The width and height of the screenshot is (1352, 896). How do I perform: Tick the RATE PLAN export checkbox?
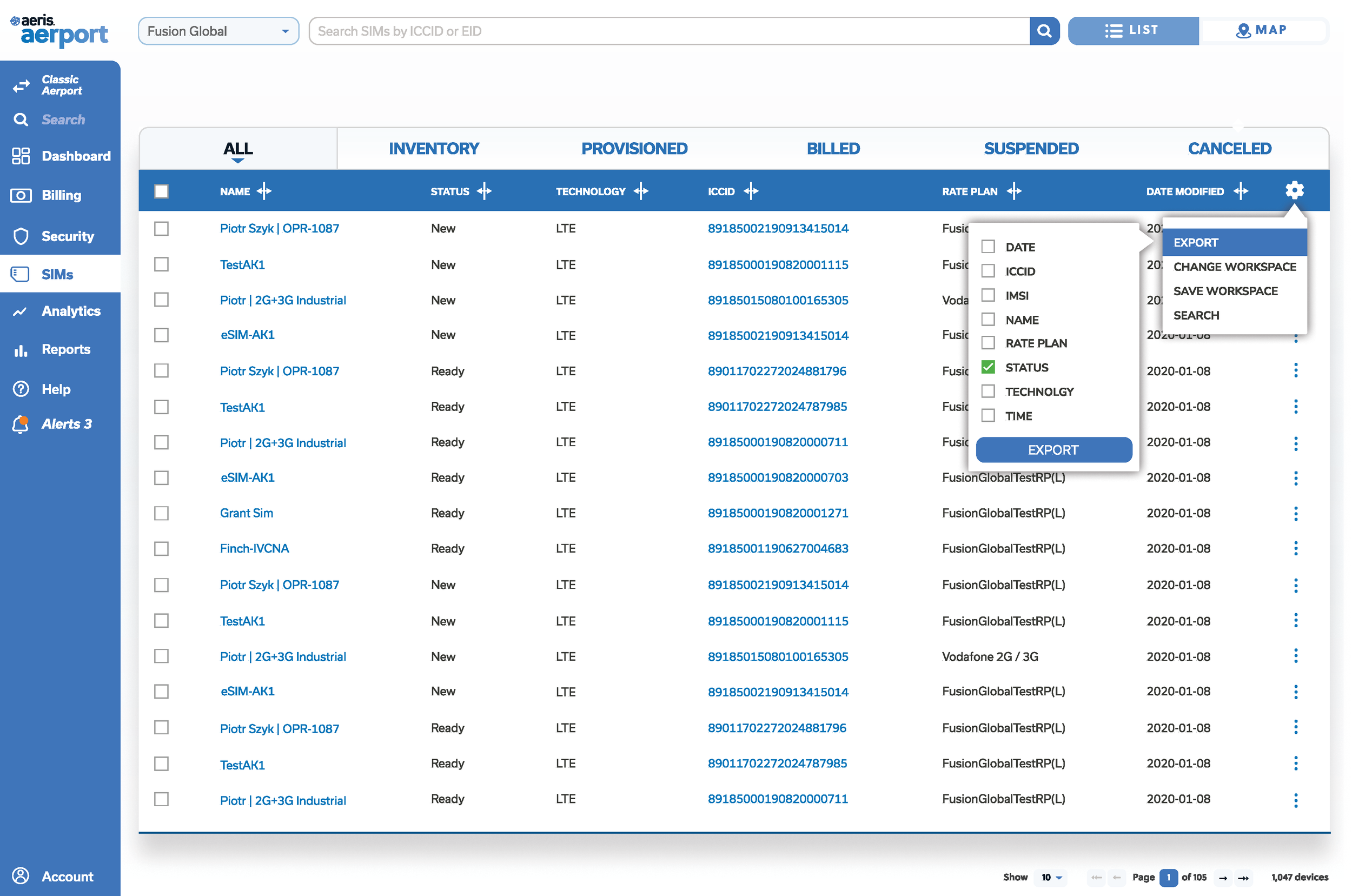pyautogui.click(x=988, y=343)
